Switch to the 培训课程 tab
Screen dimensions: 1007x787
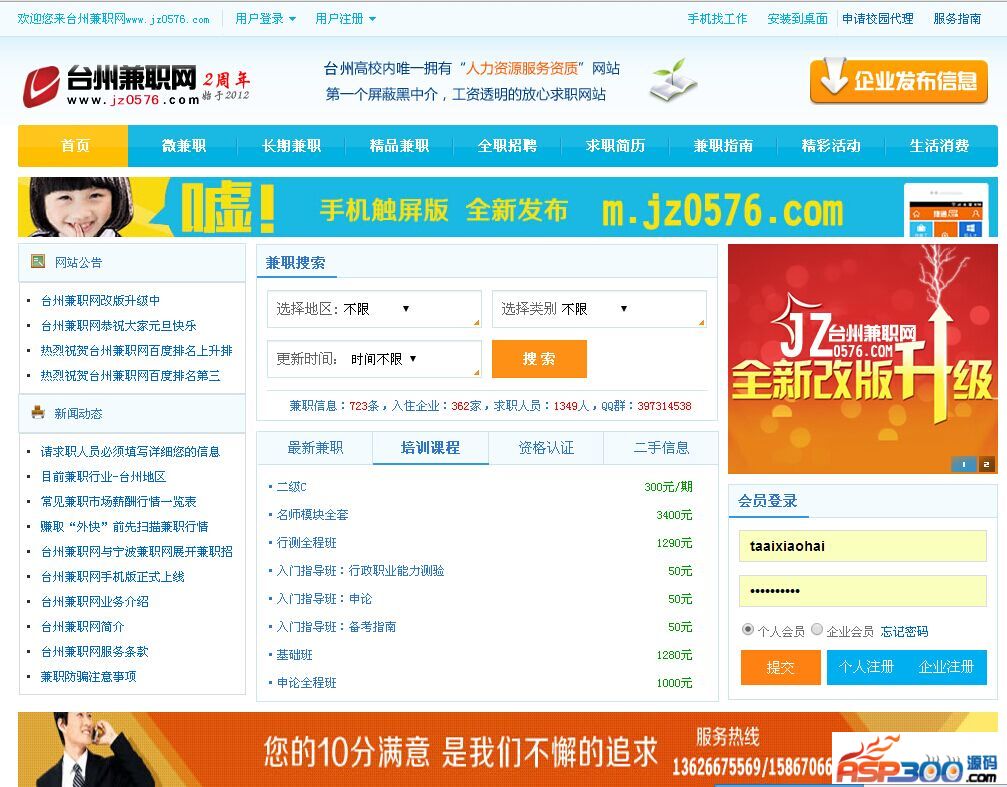click(430, 448)
